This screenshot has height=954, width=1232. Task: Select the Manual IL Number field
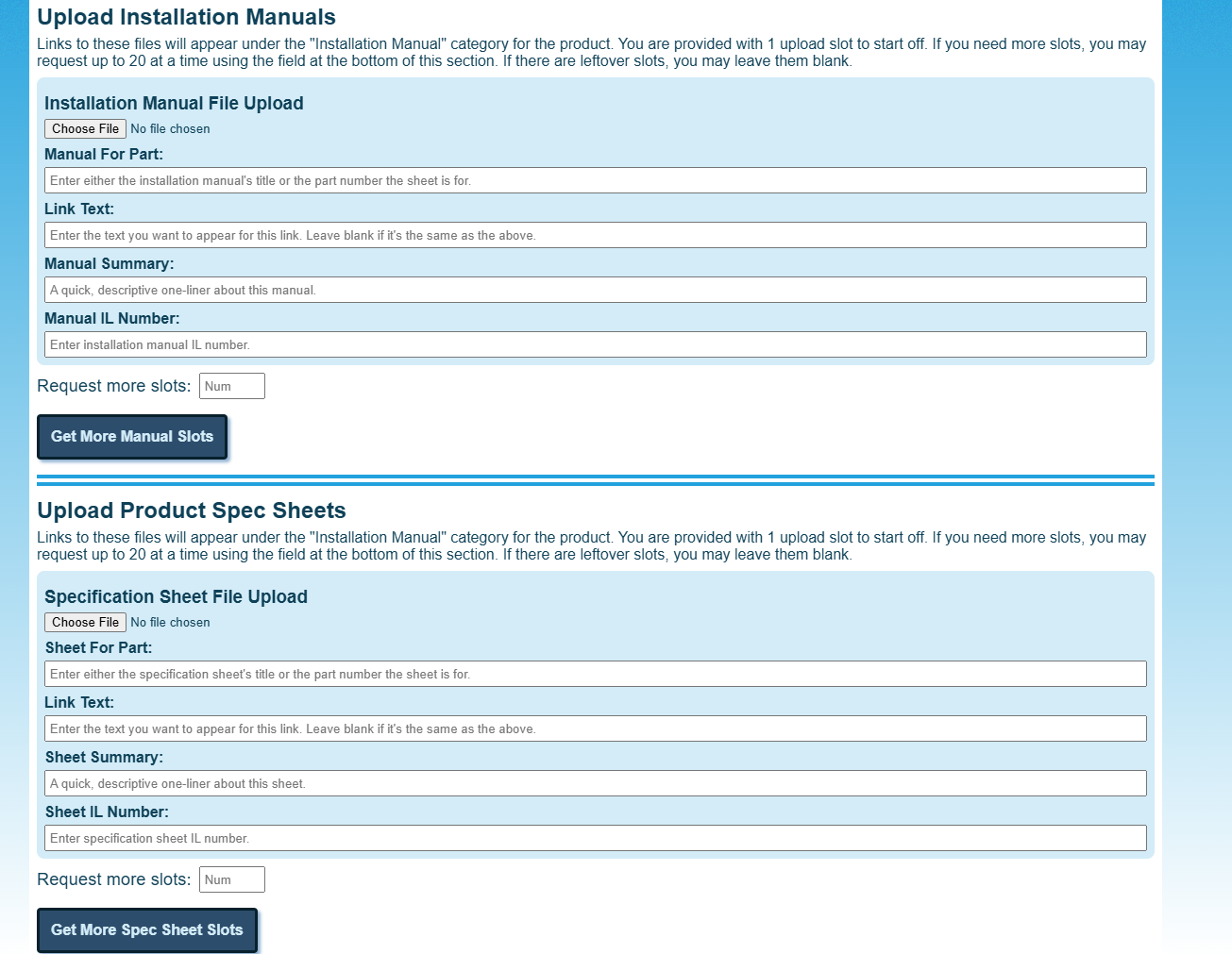pos(596,344)
